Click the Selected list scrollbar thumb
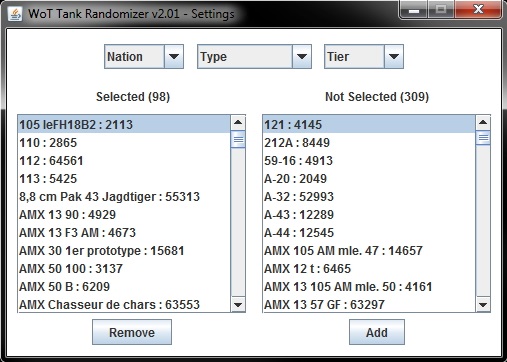 [x=238, y=139]
